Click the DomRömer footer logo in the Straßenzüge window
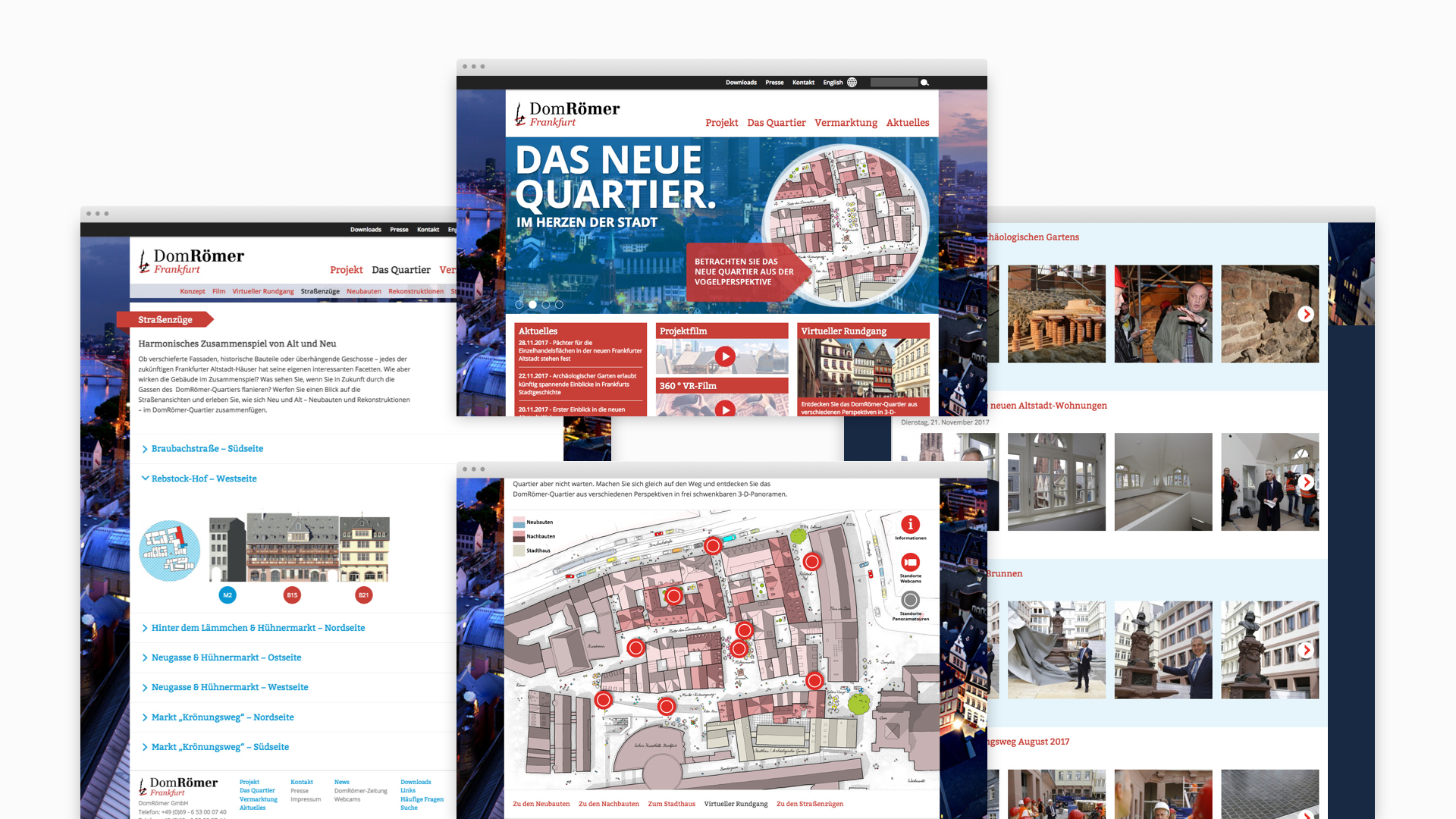The image size is (1456, 819). (178, 786)
